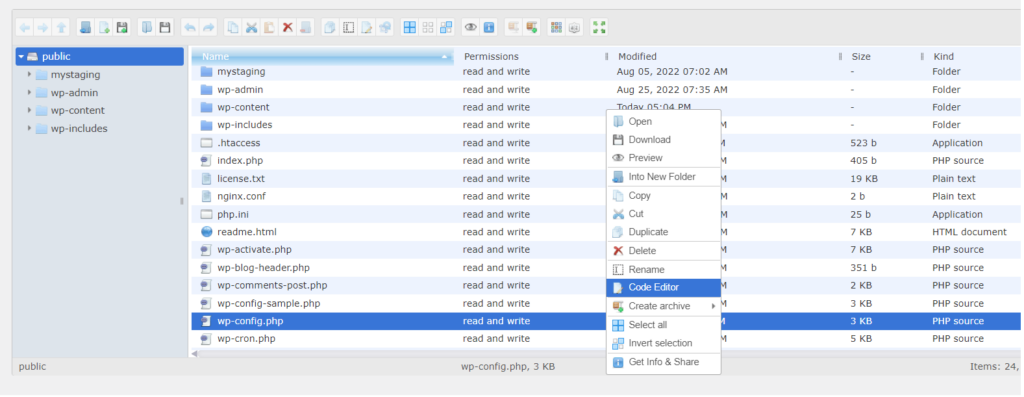This screenshot has height=397, width=1024.
Task: Click the Cut scissors icon in toolbar
Action: click(x=251, y=27)
